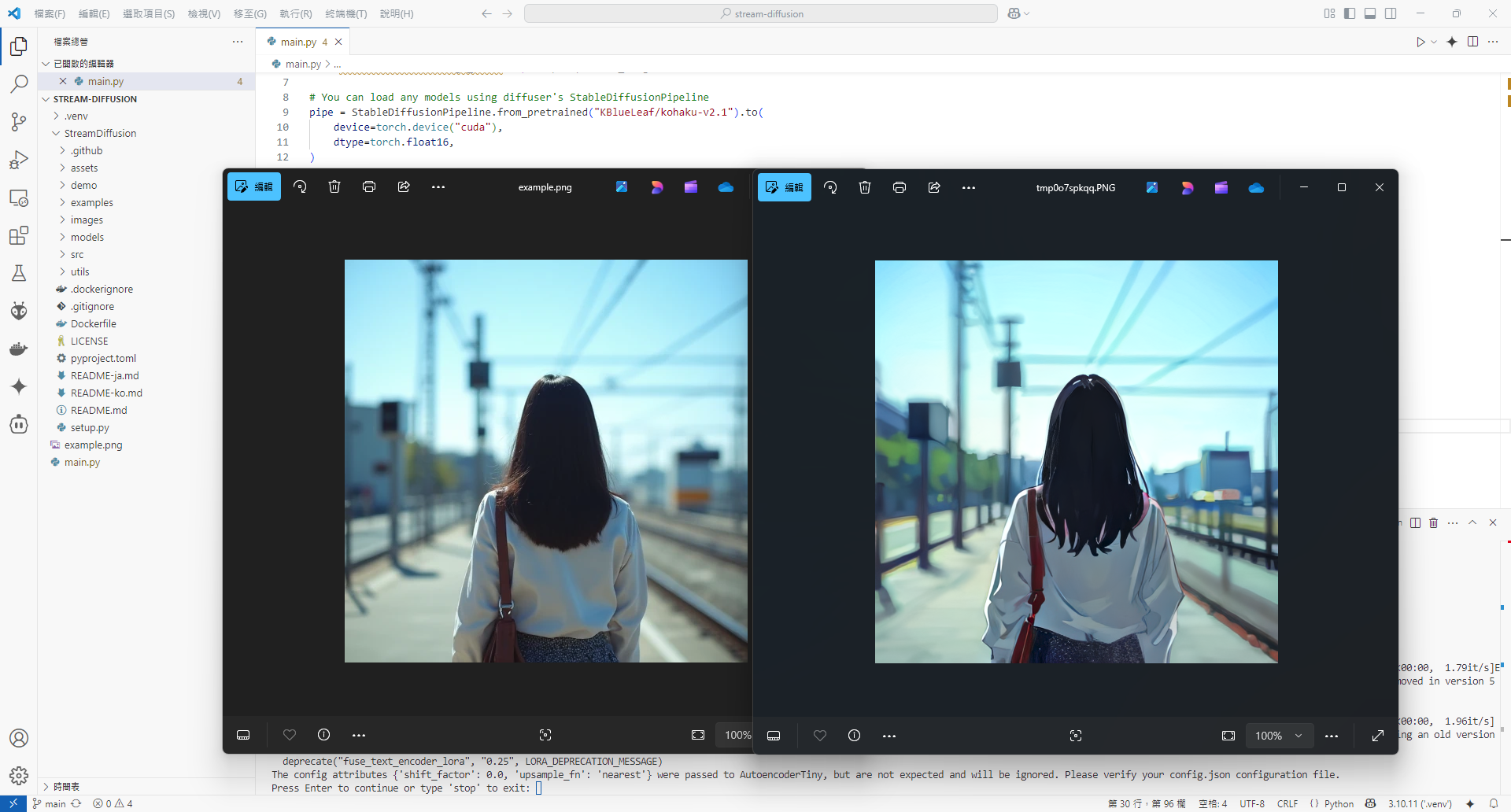
Task: Open the zoom percentage dropdown arrow
Action: [x=1299, y=736]
